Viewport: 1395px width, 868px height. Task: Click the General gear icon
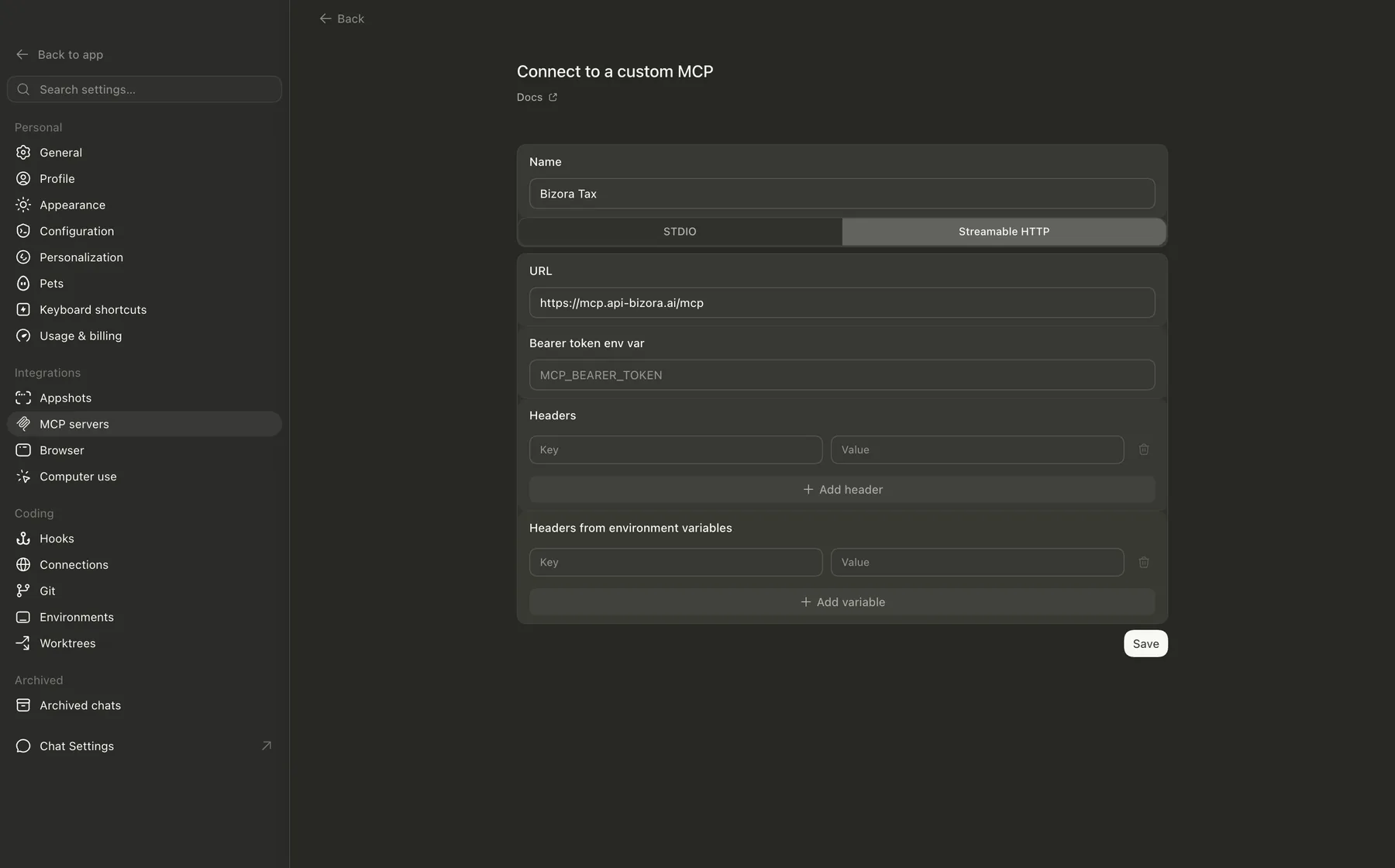point(23,153)
